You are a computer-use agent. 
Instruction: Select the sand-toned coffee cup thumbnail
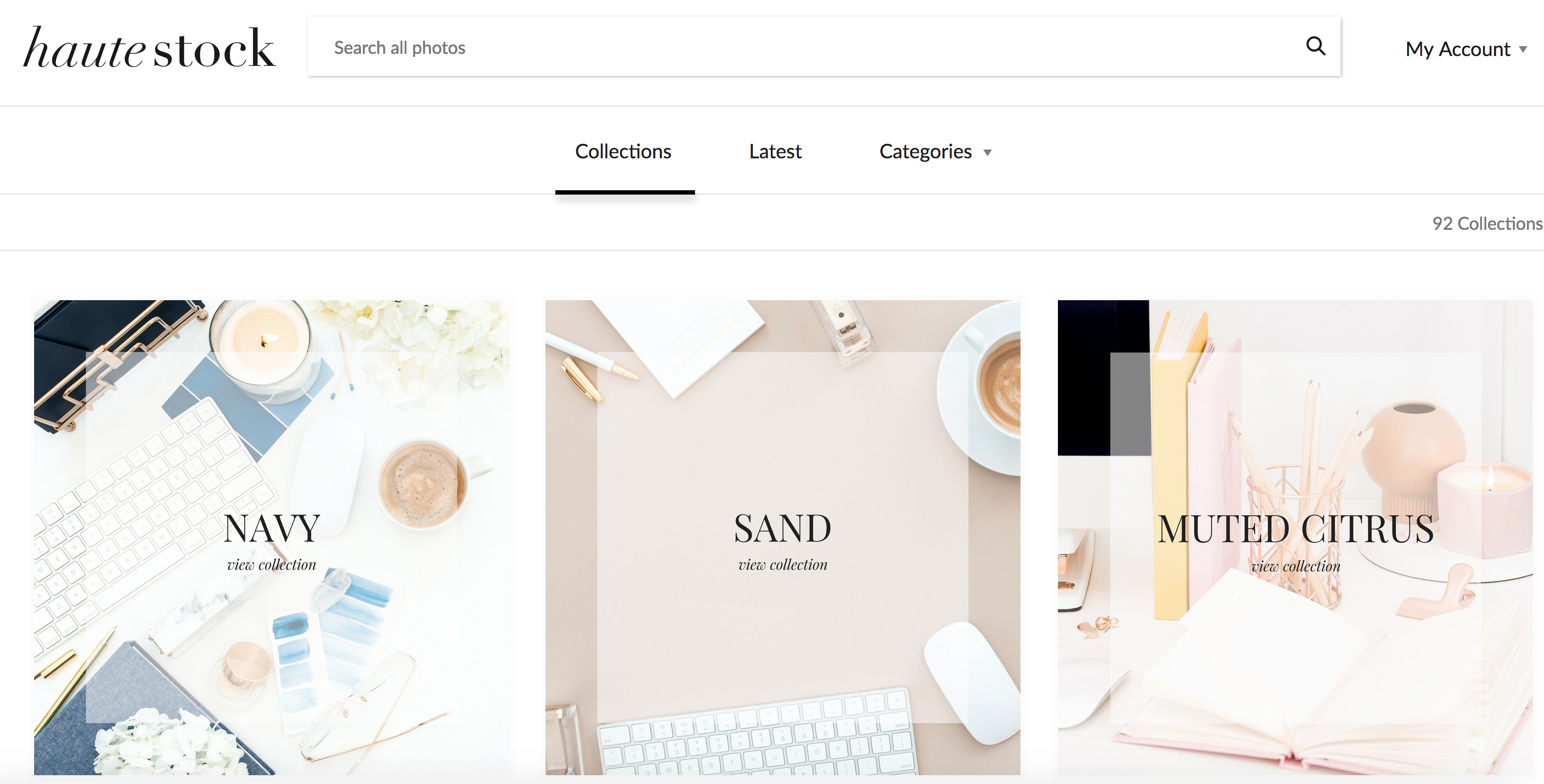click(x=783, y=538)
